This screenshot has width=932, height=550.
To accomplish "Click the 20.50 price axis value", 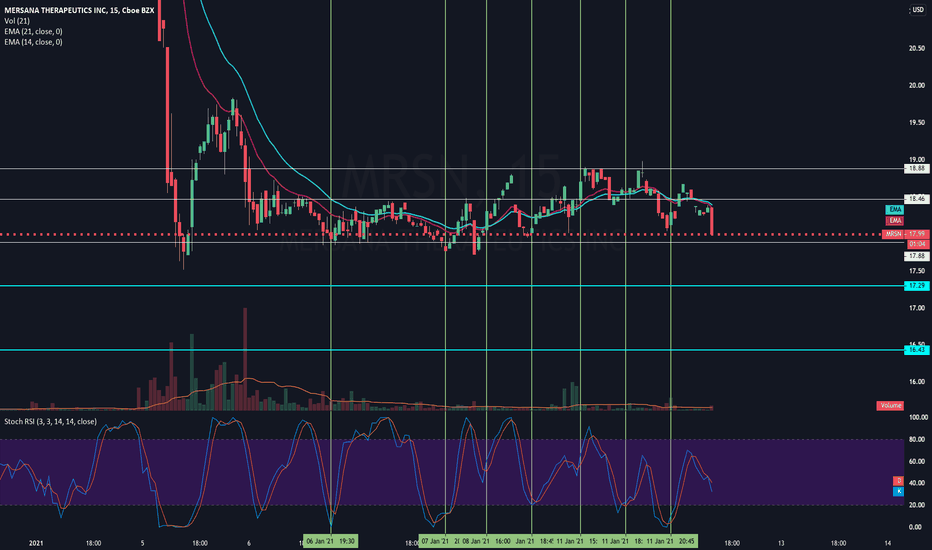I will point(917,49).
